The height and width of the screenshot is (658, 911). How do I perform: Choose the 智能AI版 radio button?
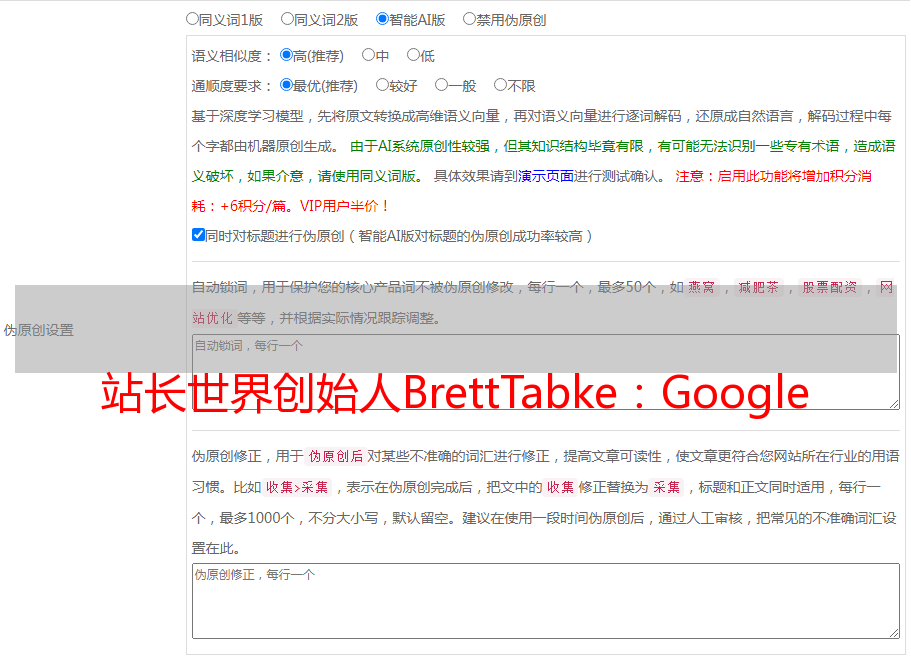click(382, 19)
